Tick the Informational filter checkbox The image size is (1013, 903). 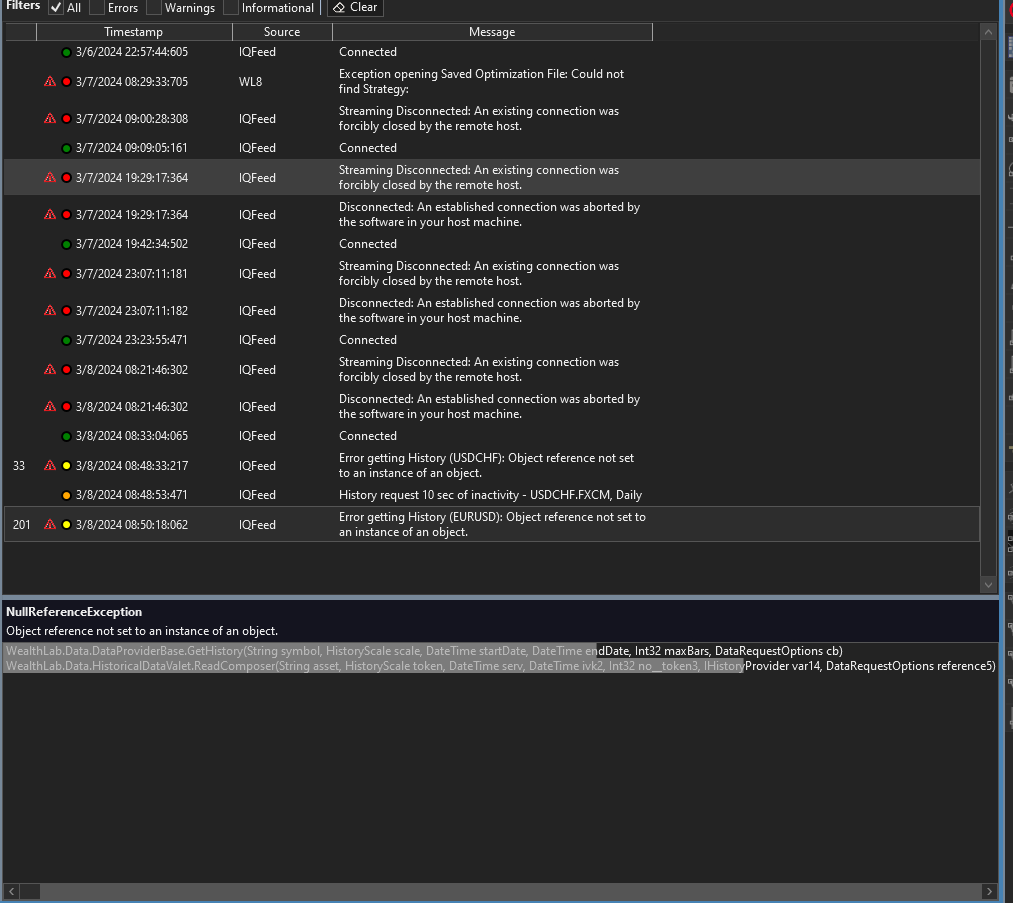[231, 8]
